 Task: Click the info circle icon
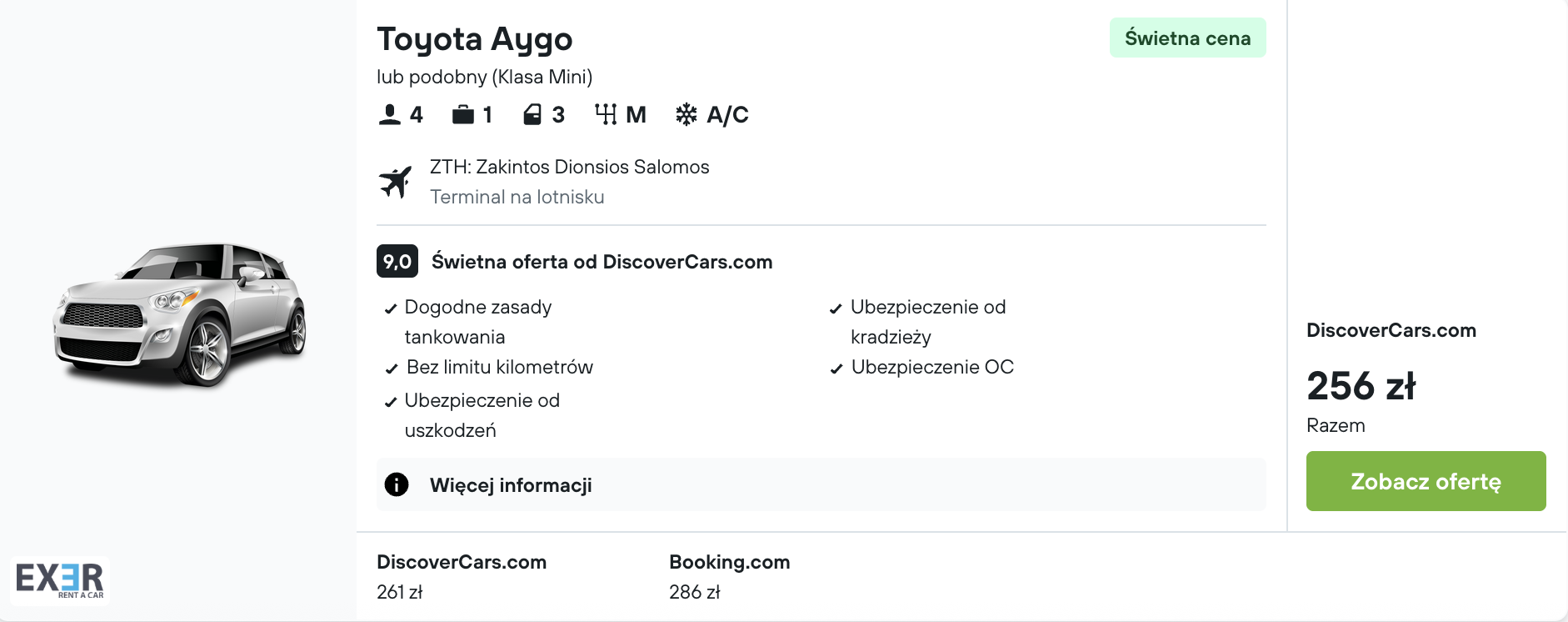(397, 484)
